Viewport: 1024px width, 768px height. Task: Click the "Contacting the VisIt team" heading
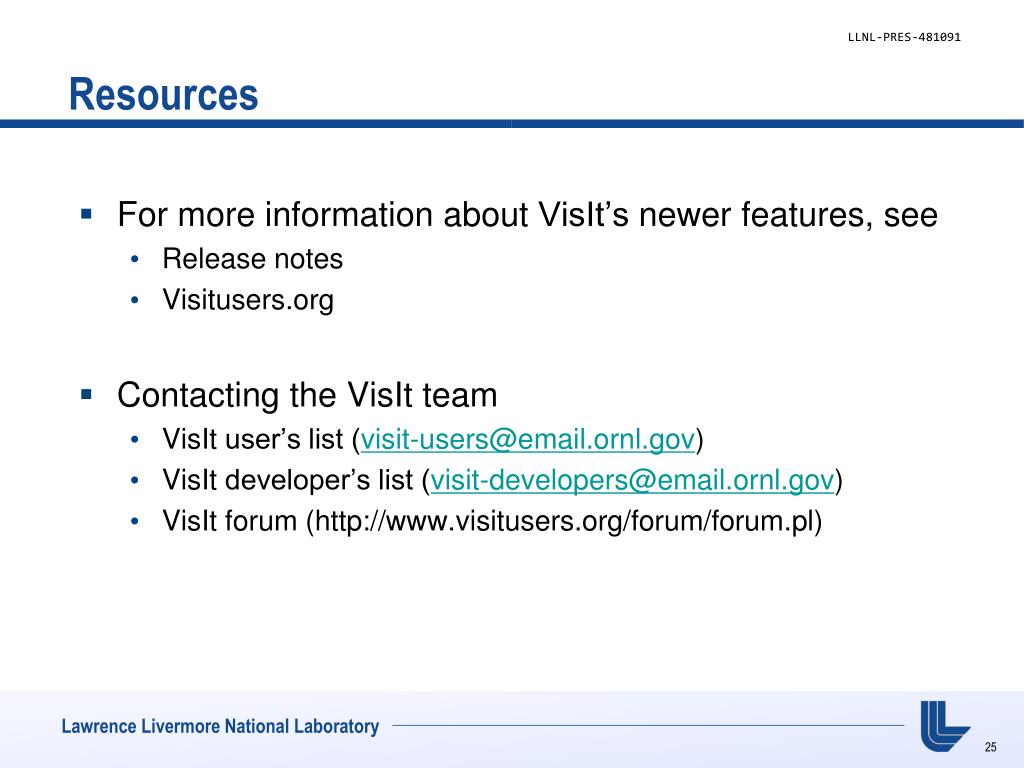tap(307, 395)
